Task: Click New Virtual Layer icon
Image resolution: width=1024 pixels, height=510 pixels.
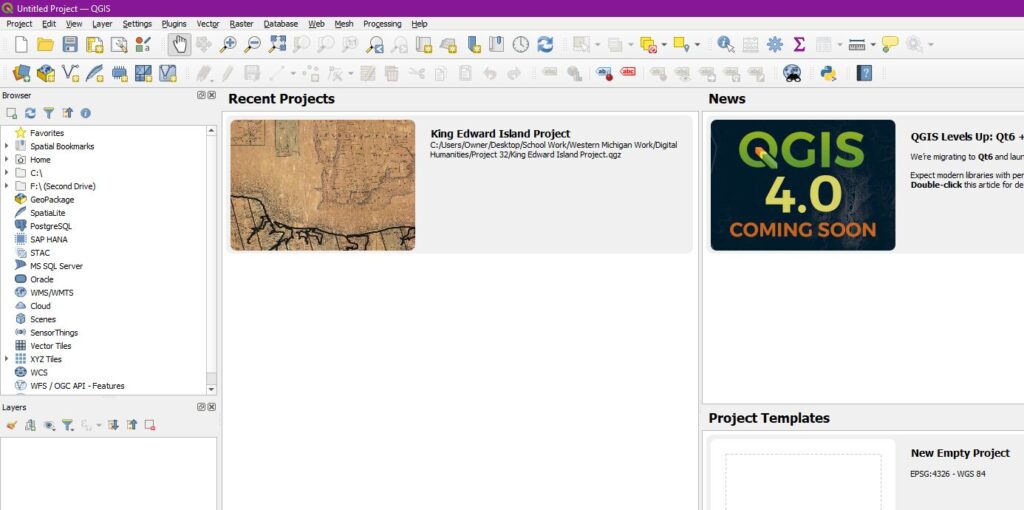Action: (x=168, y=73)
